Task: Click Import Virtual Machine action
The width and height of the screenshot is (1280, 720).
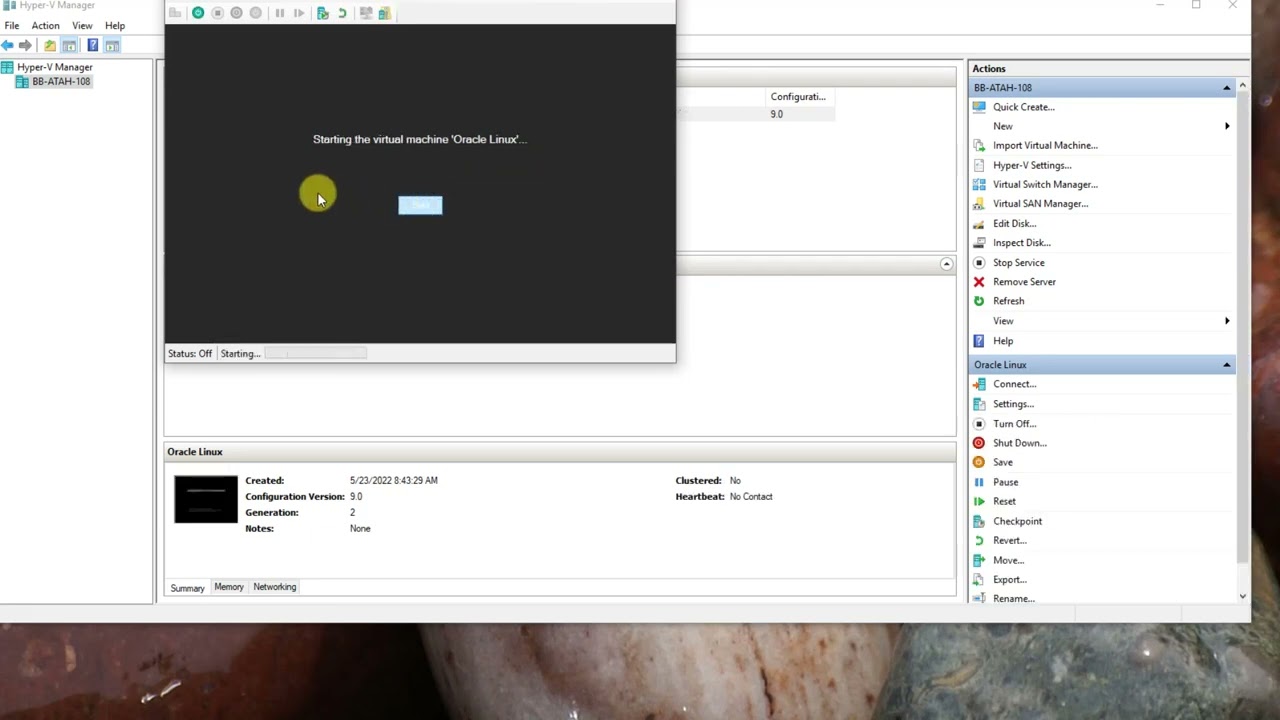Action: pyautogui.click(x=1045, y=146)
